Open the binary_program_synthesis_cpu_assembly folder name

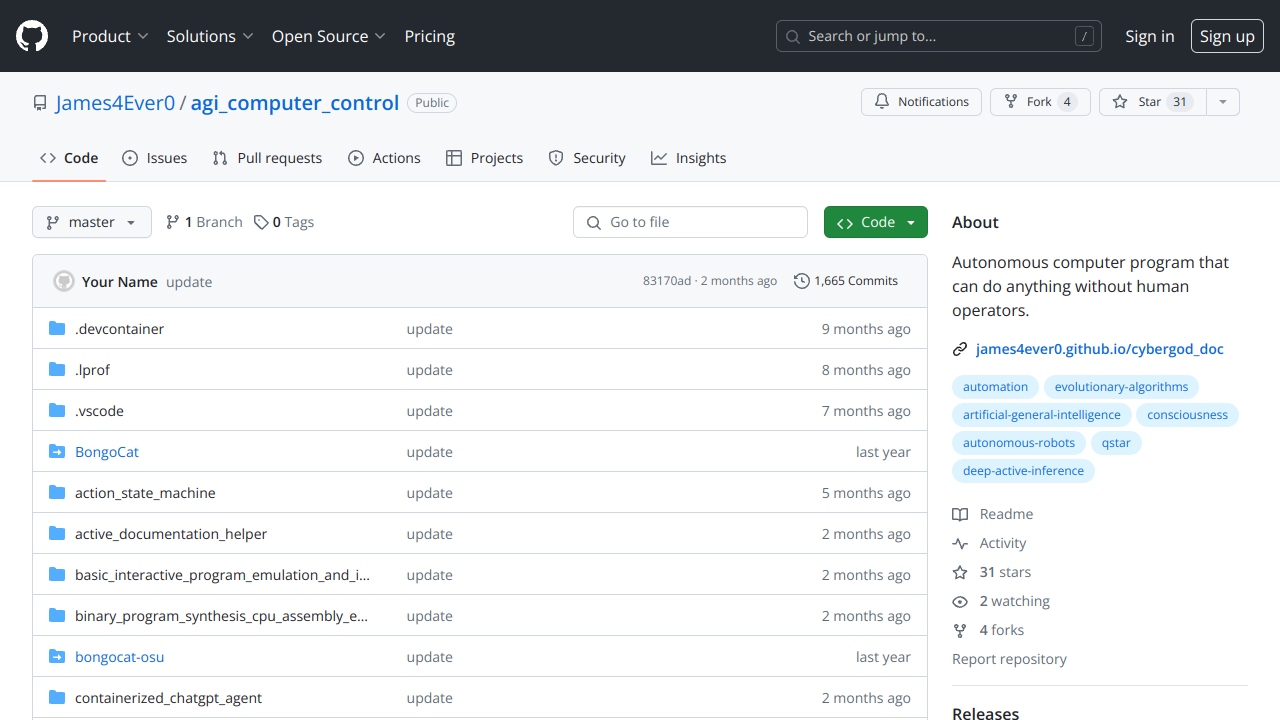pos(221,616)
